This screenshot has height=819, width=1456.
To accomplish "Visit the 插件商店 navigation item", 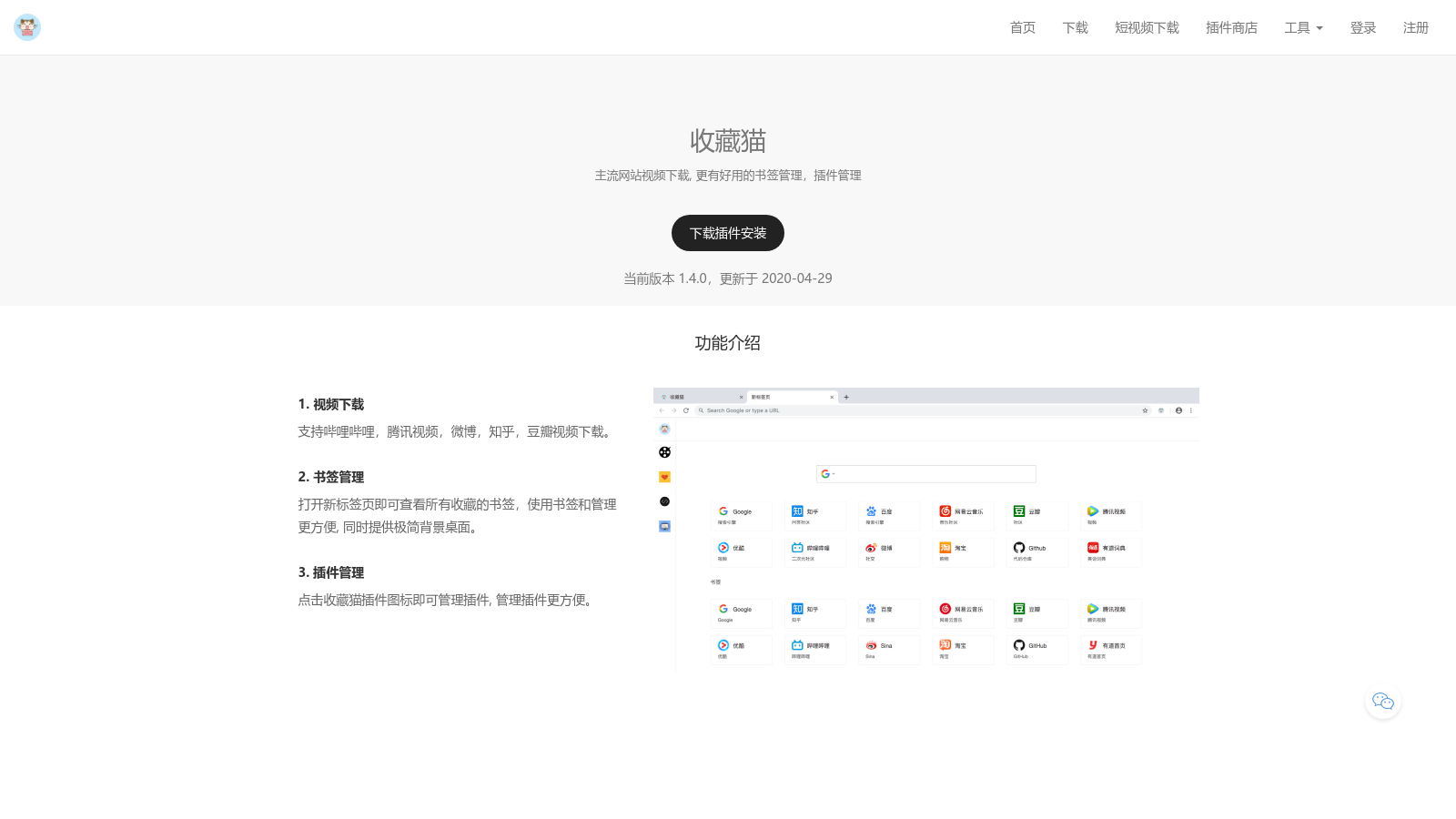I will tap(1231, 27).
